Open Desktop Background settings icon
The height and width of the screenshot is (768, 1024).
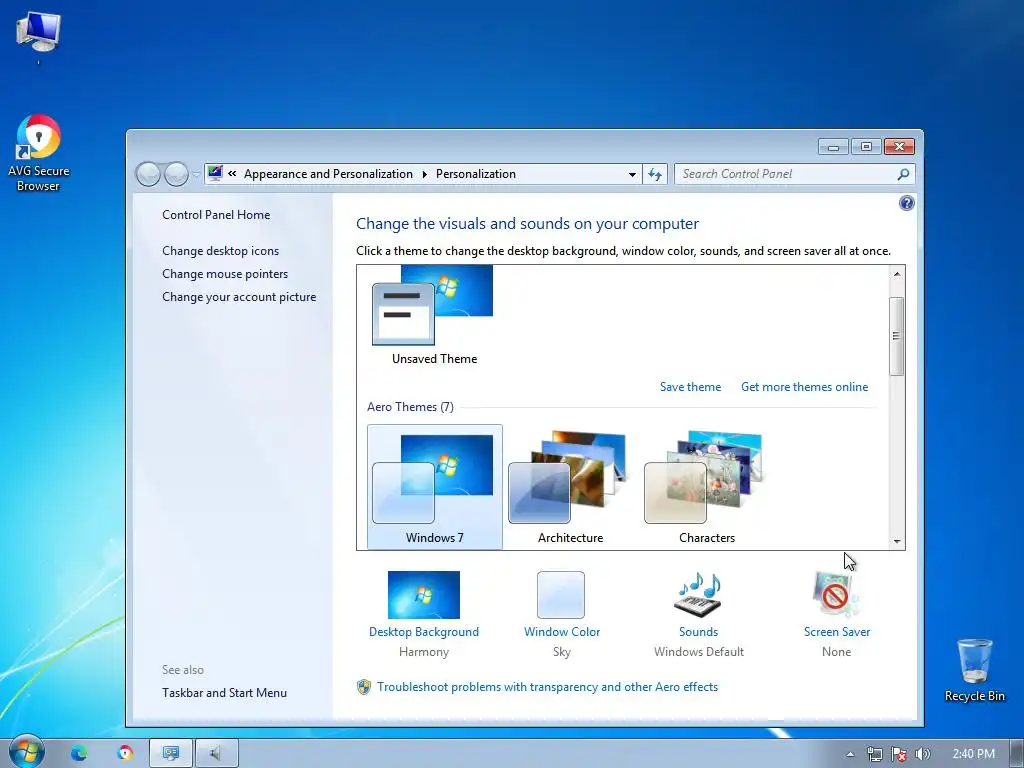pyautogui.click(x=423, y=595)
